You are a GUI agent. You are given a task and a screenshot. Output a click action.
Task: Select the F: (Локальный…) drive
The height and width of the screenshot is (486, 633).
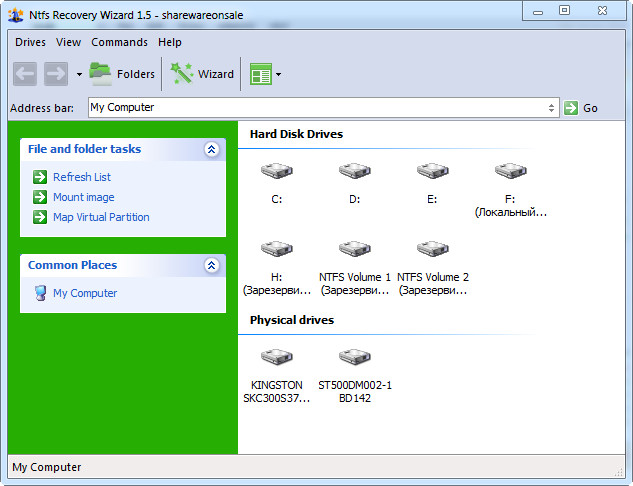(511, 190)
